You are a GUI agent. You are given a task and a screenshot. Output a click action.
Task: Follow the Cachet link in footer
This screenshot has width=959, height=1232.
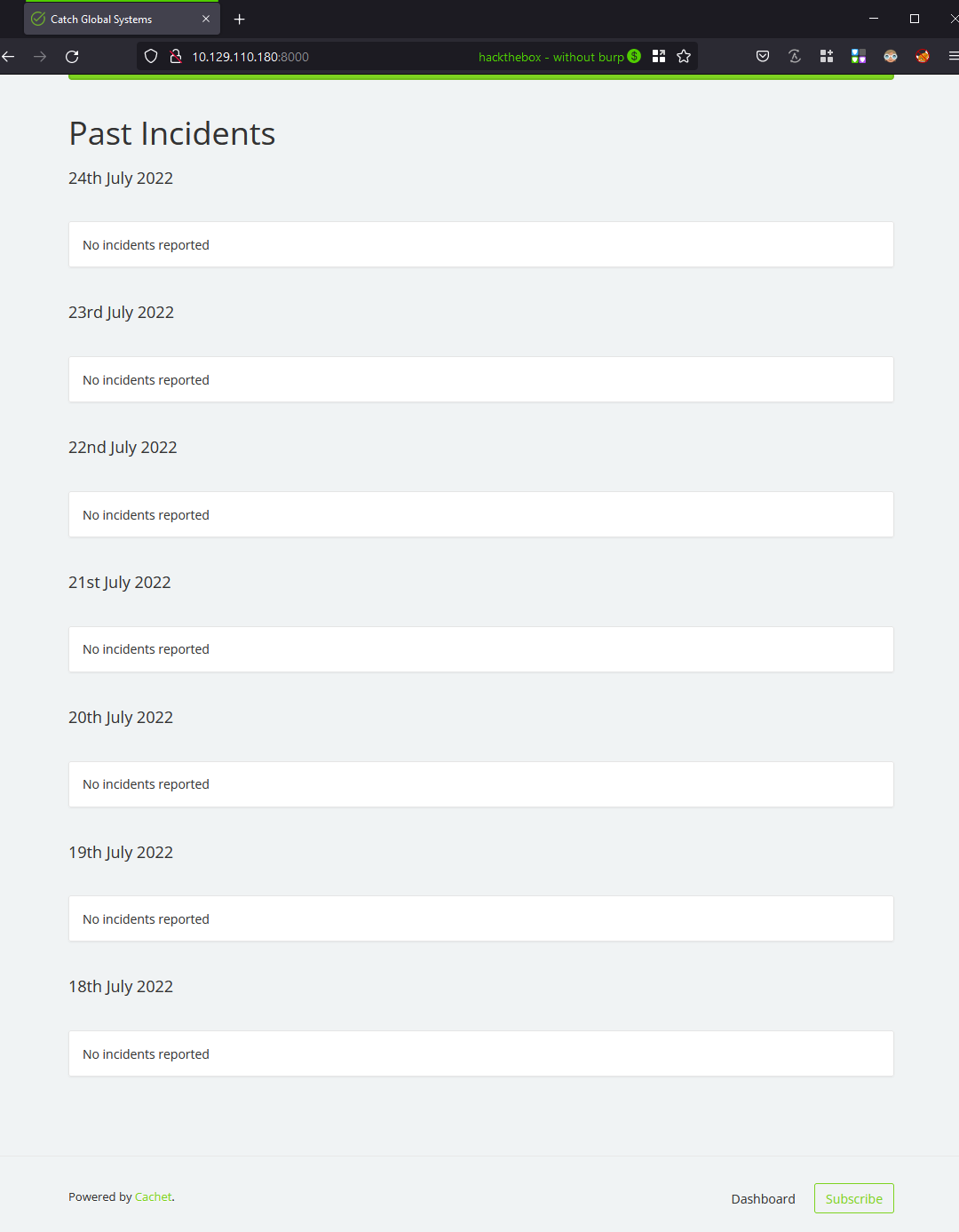coord(153,1197)
